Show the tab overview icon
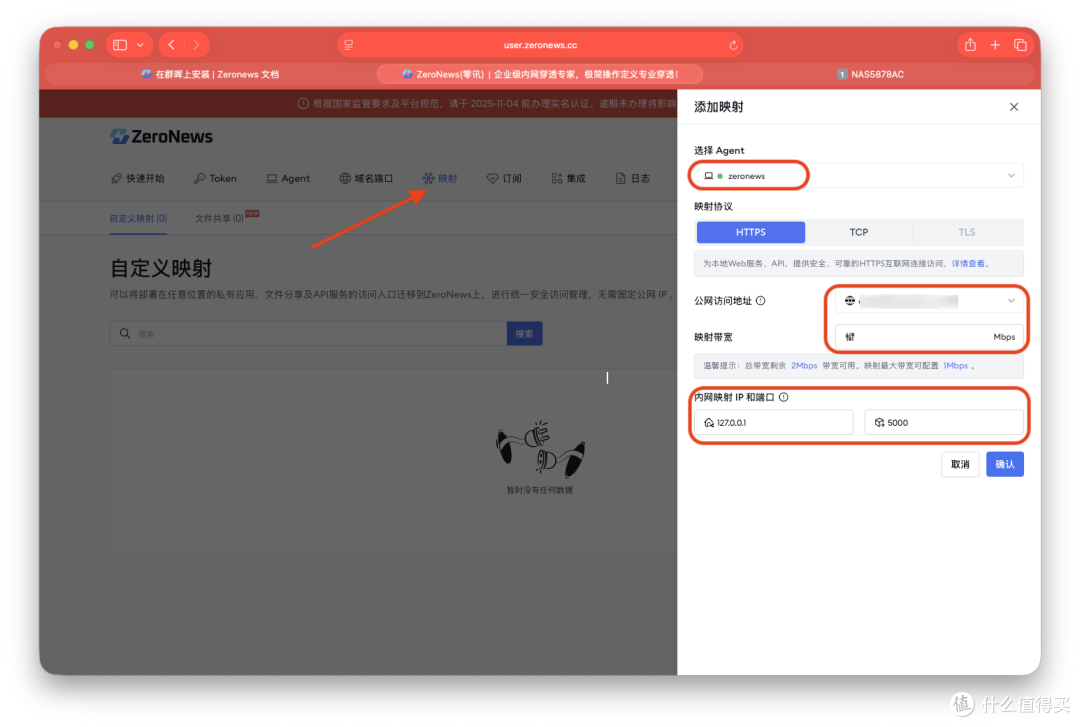This screenshot has width=1080, height=727. (1020, 45)
